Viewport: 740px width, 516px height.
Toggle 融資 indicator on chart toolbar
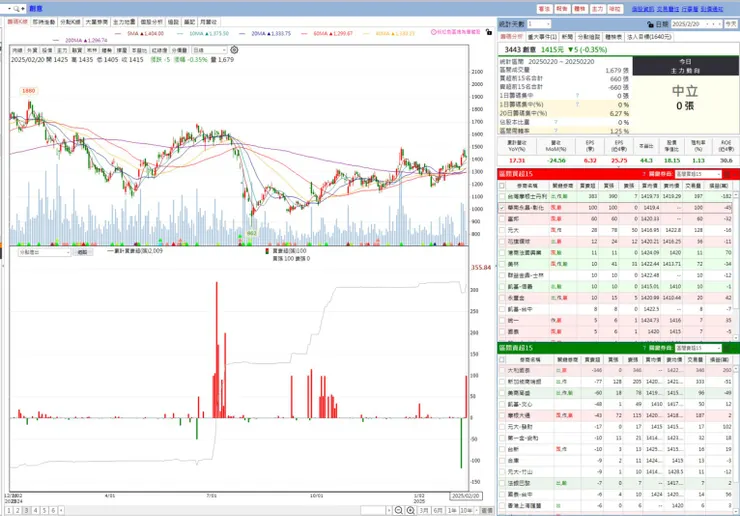coord(77,50)
